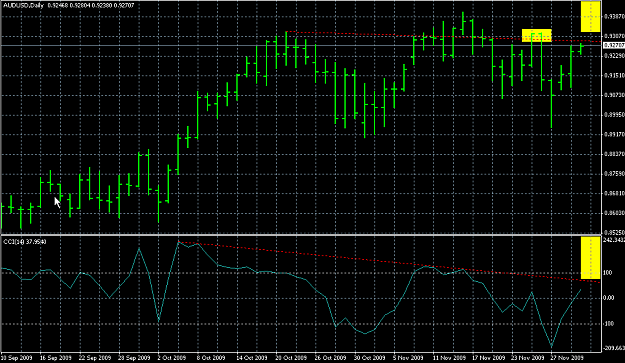Click the 5 Nov 2009 date label
The width and height of the screenshot is (625, 363).
(x=408, y=358)
